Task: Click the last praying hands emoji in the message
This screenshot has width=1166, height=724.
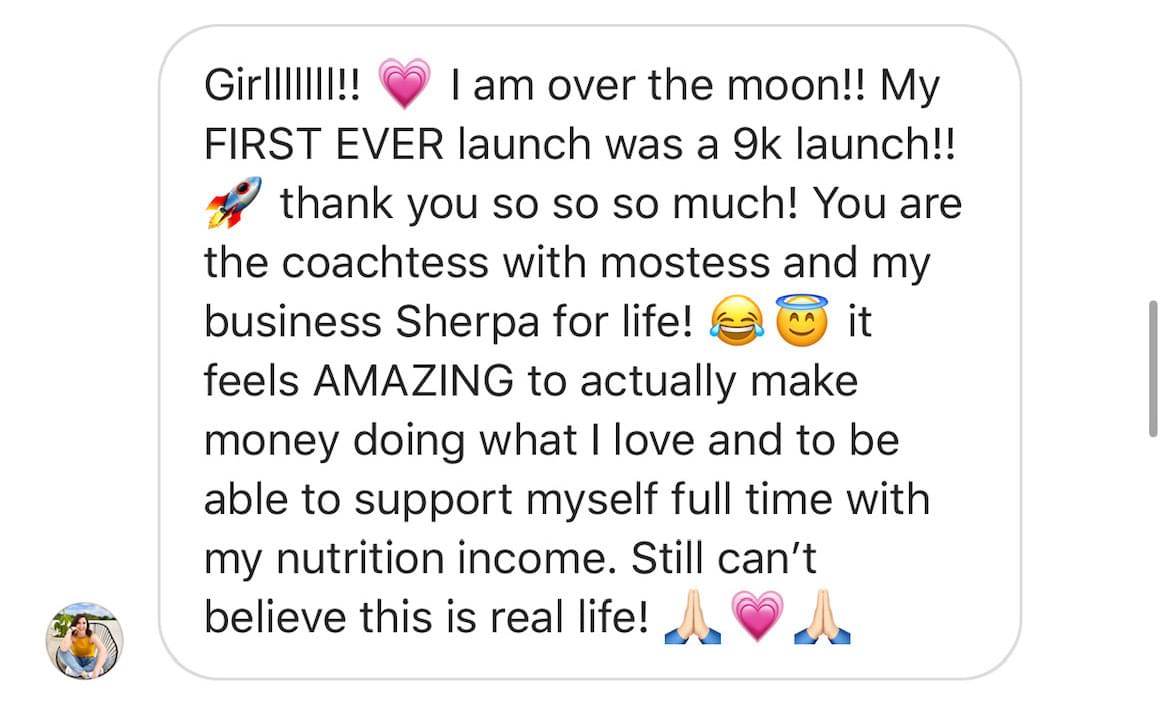Action: (822, 616)
